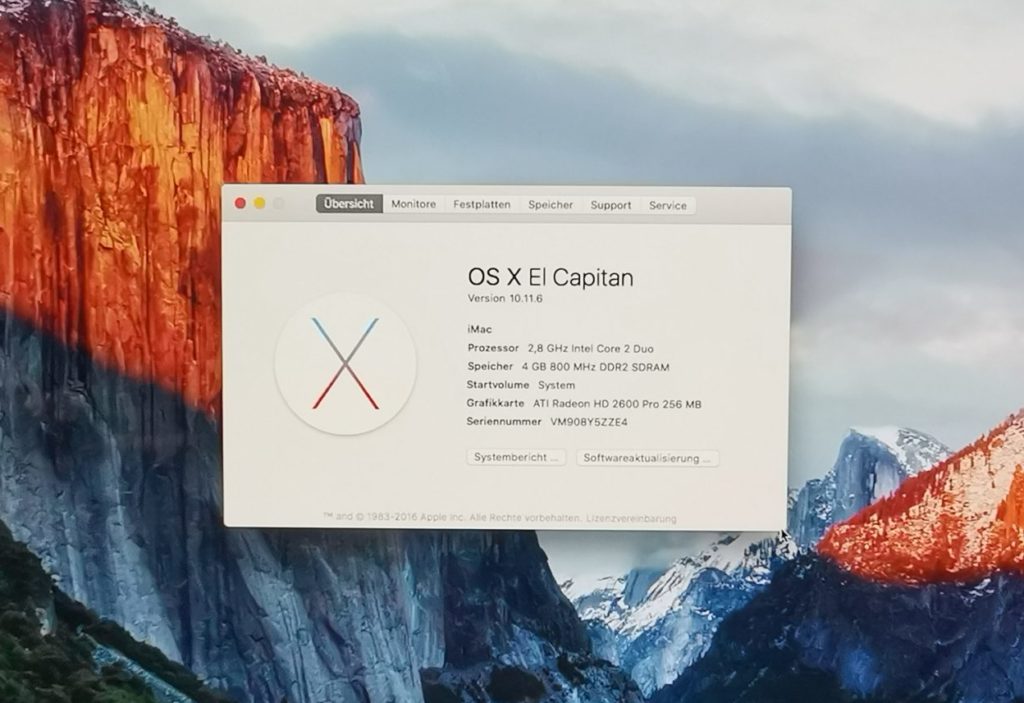Image resolution: width=1024 pixels, height=703 pixels.
Task: Select memory value 4 GB 800 MHz DDR2 SDRAM
Action: point(595,367)
